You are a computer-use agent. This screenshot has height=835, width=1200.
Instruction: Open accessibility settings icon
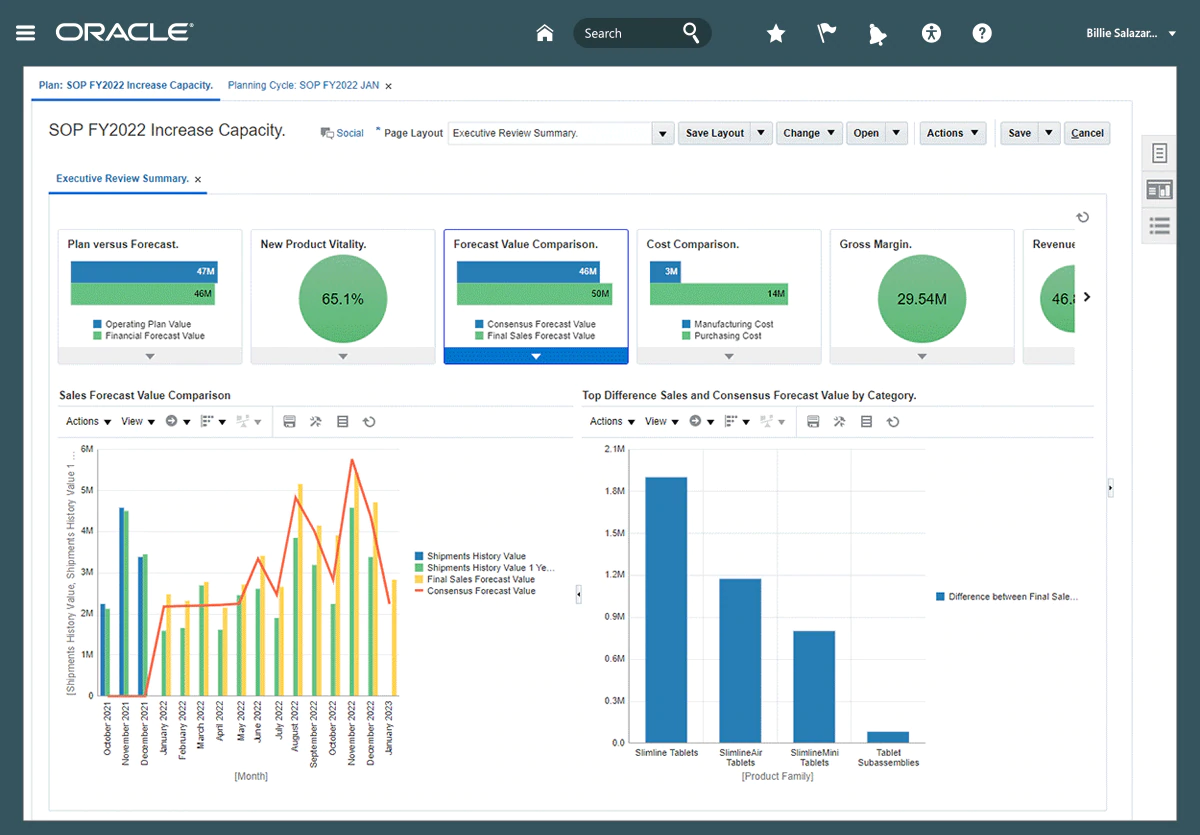coord(931,33)
